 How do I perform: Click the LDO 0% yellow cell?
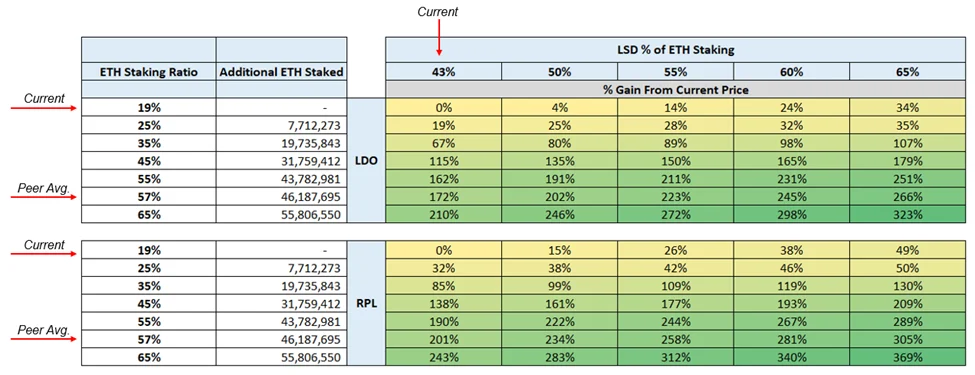point(443,108)
